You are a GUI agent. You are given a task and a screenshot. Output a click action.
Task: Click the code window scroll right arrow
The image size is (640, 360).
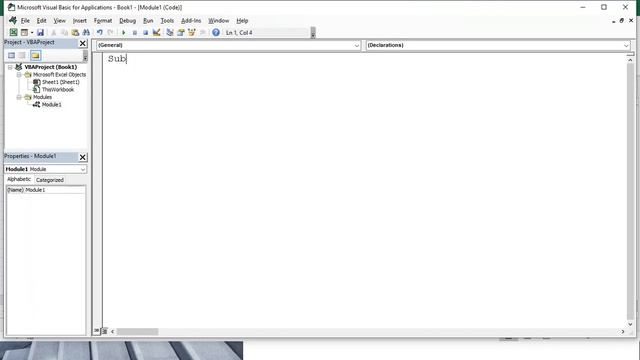click(622, 332)
